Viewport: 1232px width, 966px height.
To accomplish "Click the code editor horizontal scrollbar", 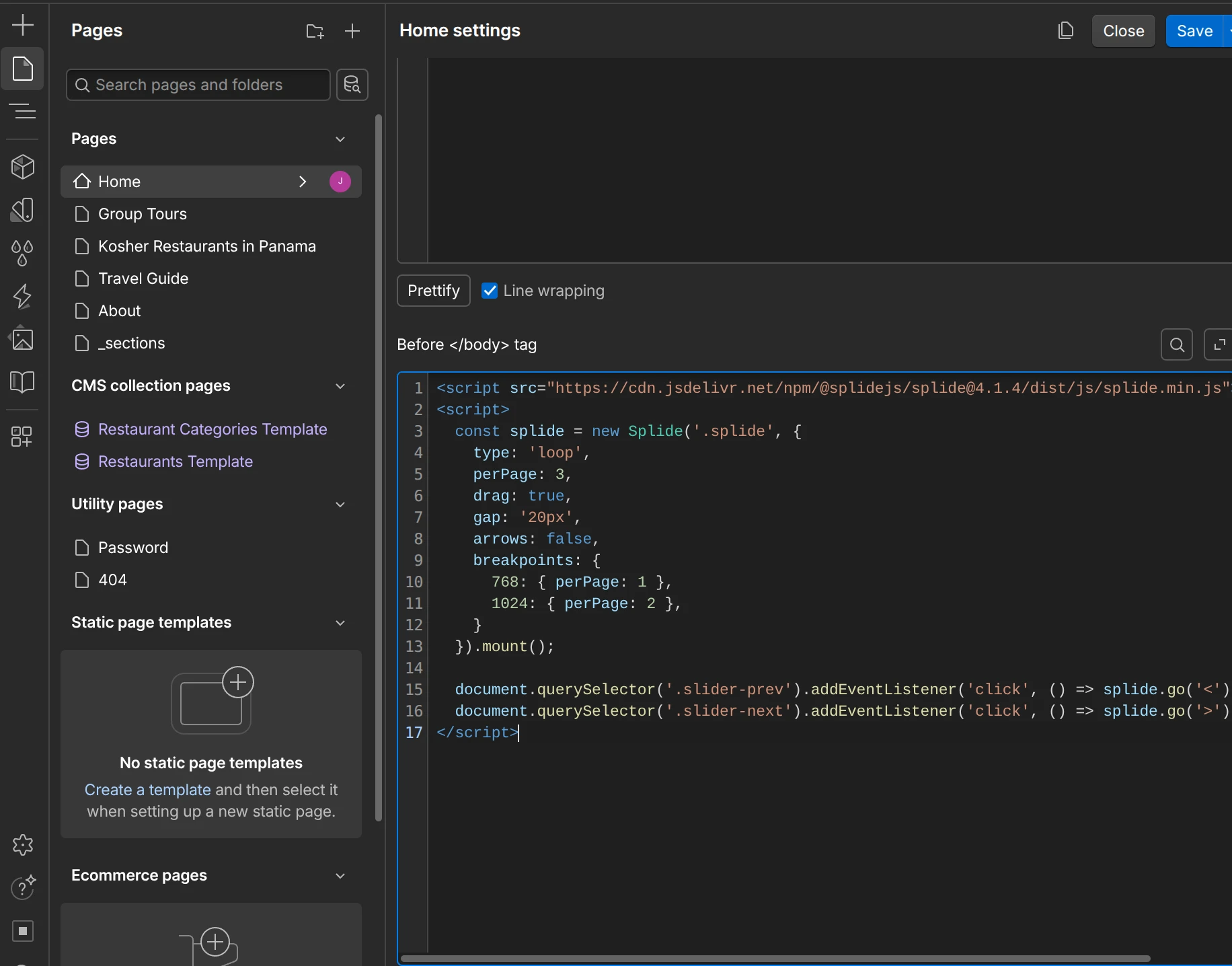I will point(775,958).
